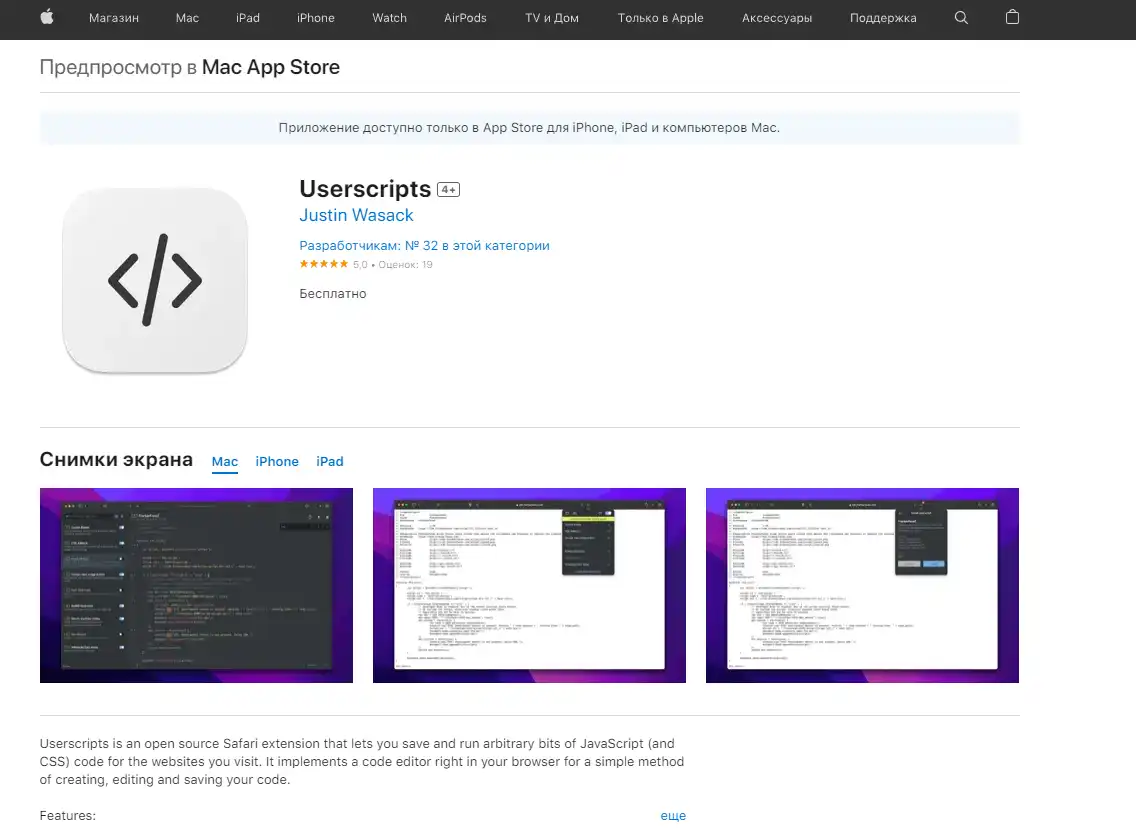Click the Features: label
Viewport: 1136px width, 832px height.
pyautogui.click(x=67, y=815)
